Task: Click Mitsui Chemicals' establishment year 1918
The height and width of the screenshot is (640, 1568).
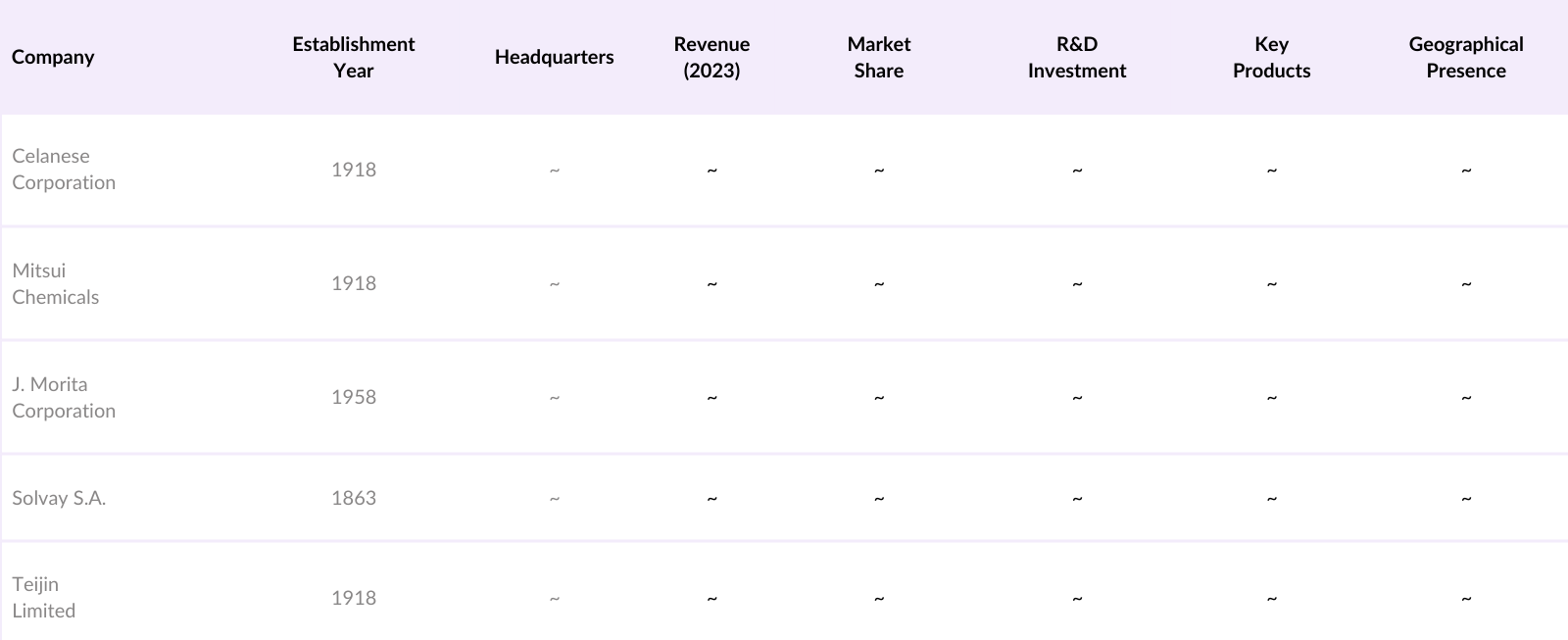Action: pos(354,283)
